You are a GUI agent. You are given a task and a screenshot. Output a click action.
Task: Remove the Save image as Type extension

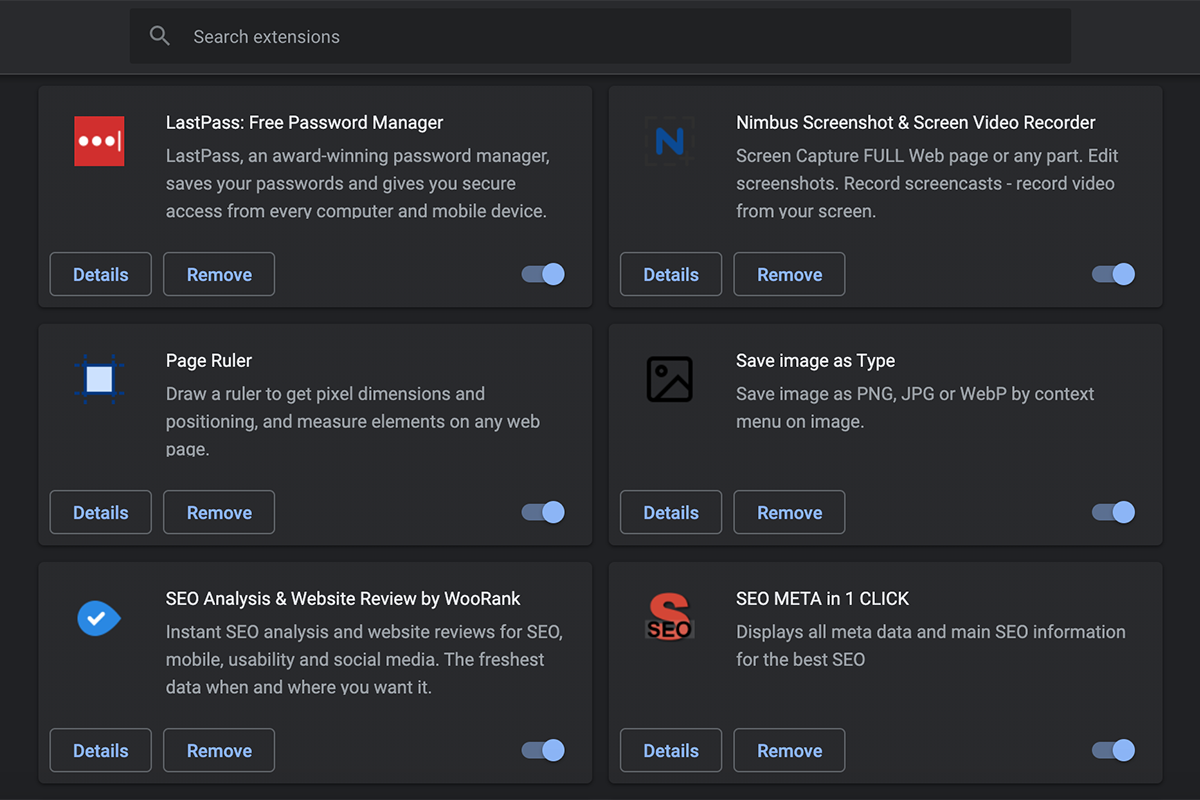point(789,512)
